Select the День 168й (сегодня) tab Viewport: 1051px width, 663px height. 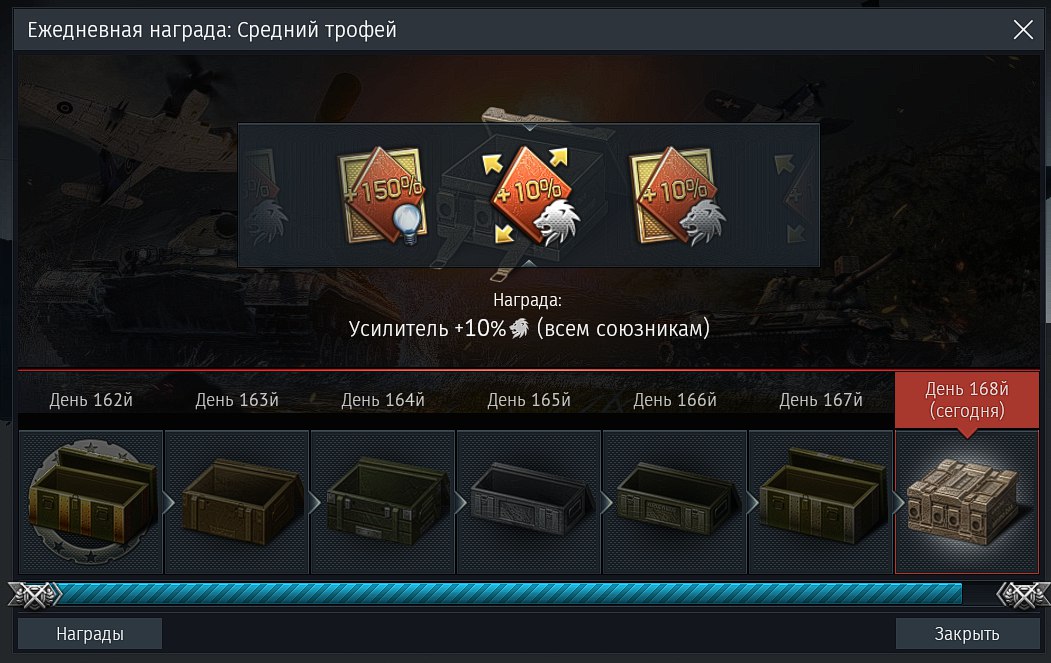[x=967, y=400]
